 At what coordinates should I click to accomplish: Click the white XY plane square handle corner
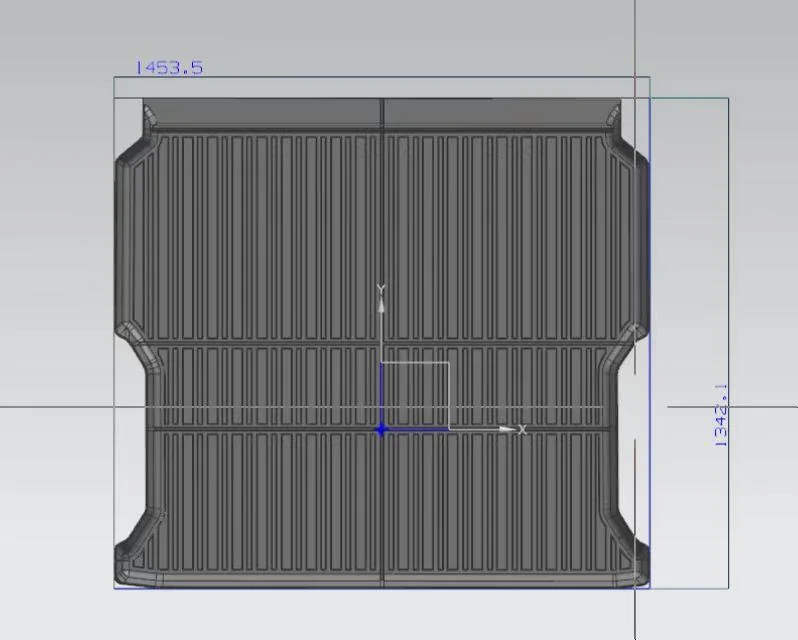coord(448,363)
